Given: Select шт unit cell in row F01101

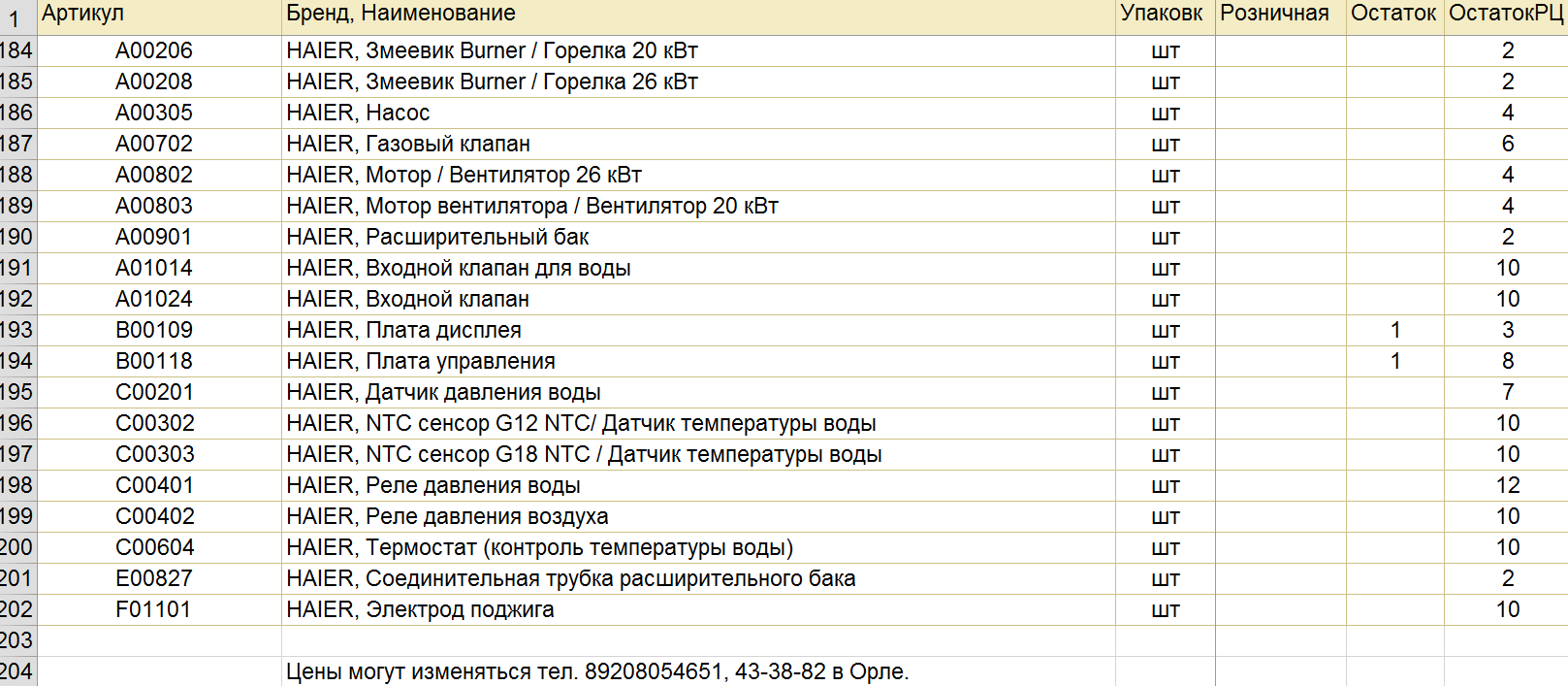Looking at the screenshot, I should (1166, 610).
